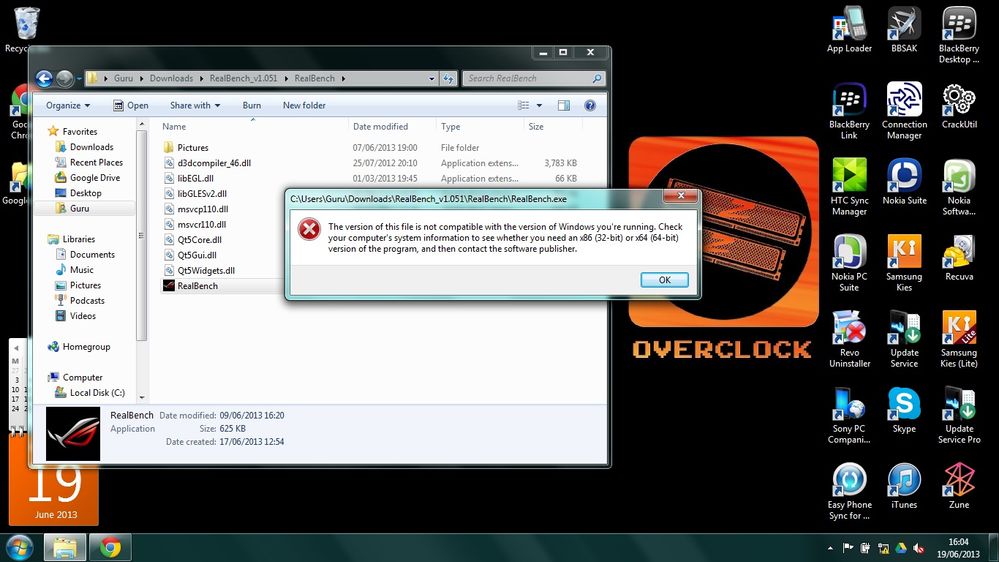Open CrackUtil desktop icon
999x562 pixels.
point(959,106)
